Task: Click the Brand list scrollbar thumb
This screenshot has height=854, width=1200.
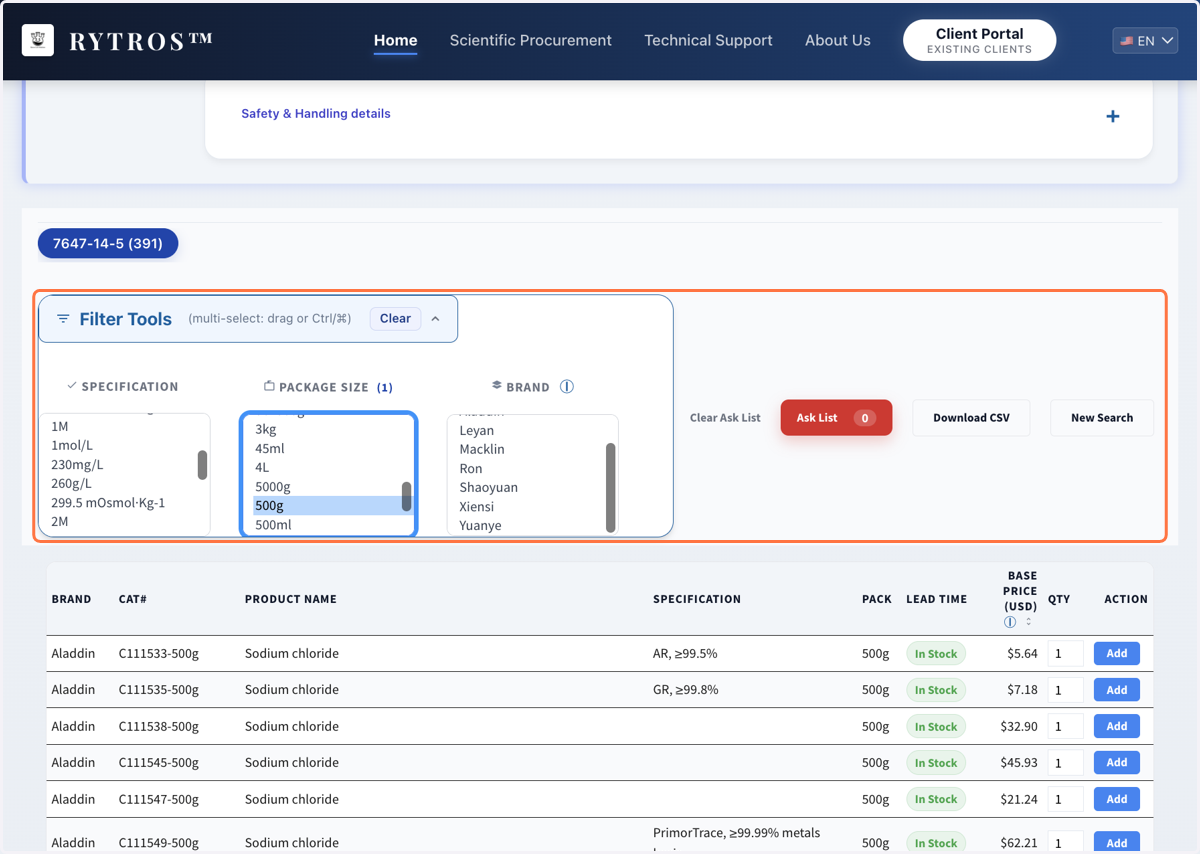Action: (610, 488)
